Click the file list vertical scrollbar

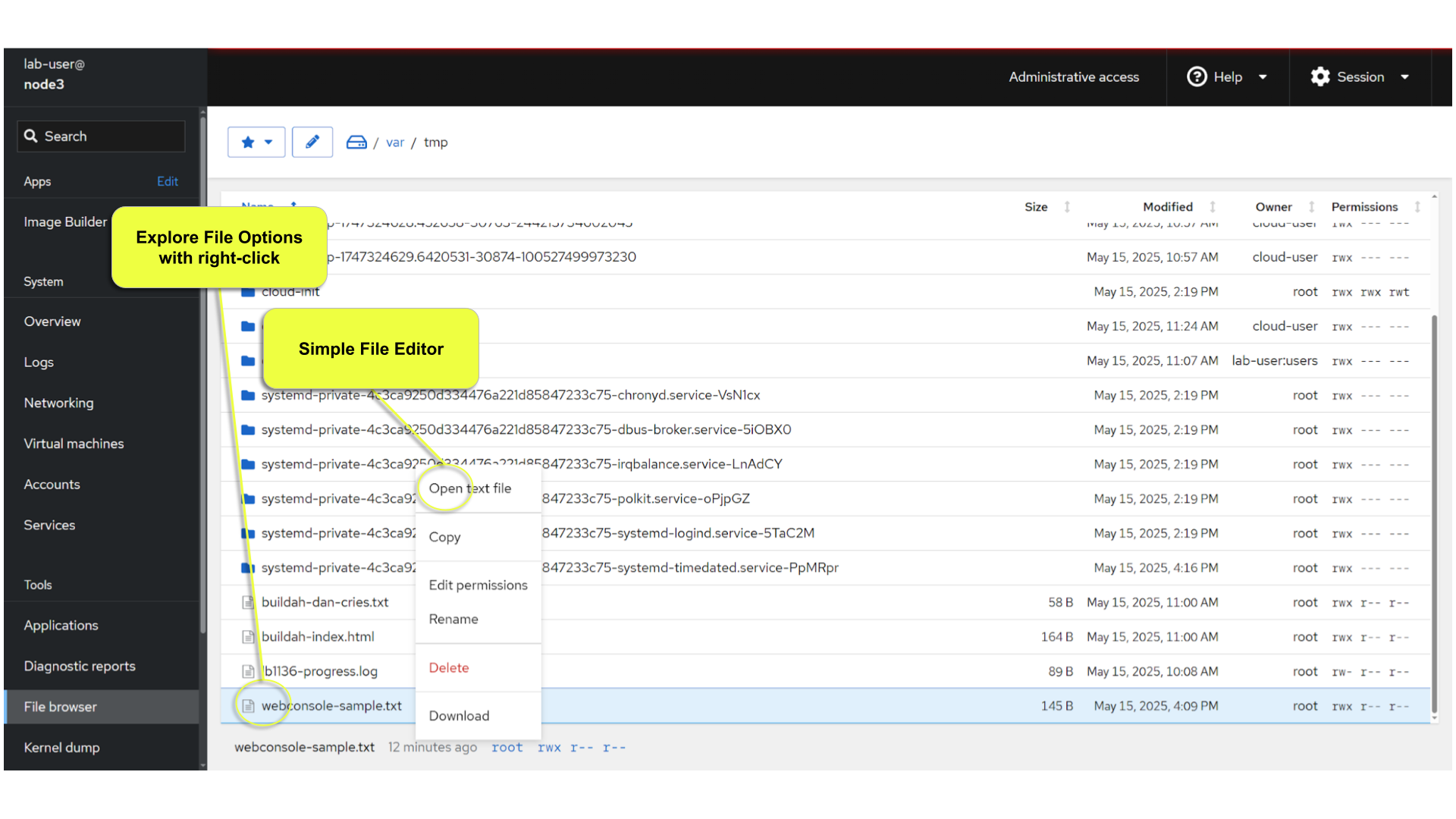pyautogui.click(x=1434, y=516)
